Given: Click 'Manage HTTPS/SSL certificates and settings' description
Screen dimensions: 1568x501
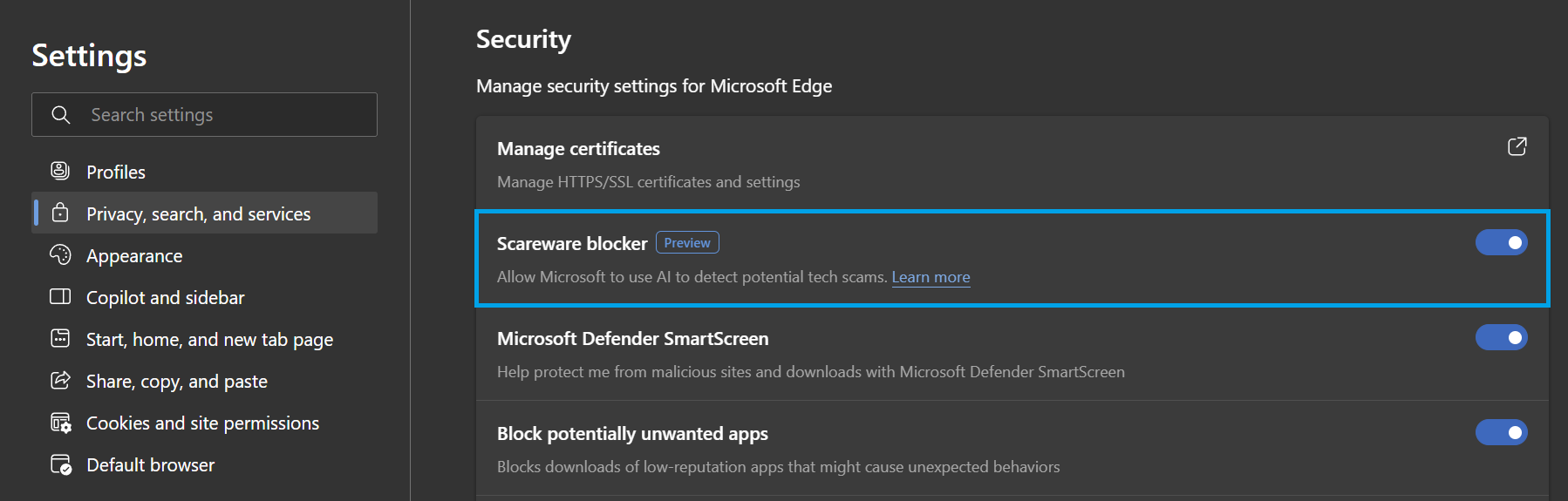Looking at the screenshot, I should pos(648,182).
